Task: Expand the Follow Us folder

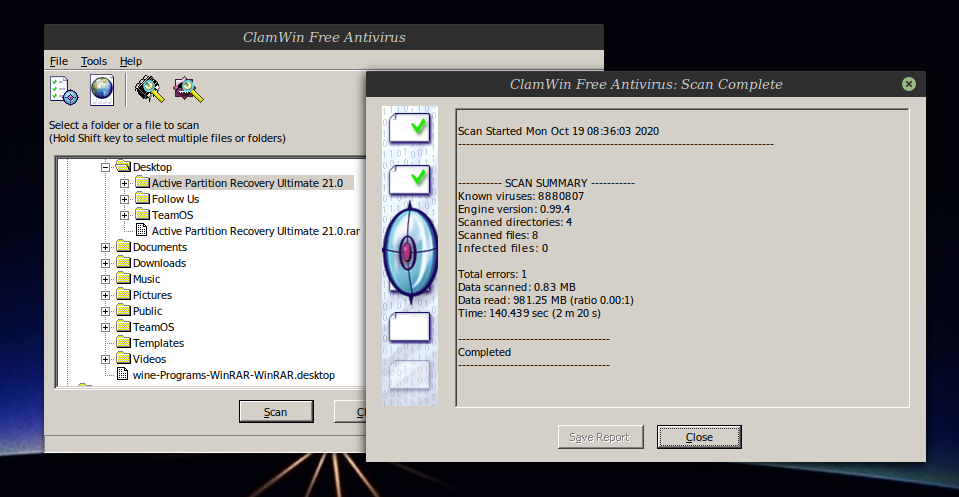Action: [x=124, y=199]
